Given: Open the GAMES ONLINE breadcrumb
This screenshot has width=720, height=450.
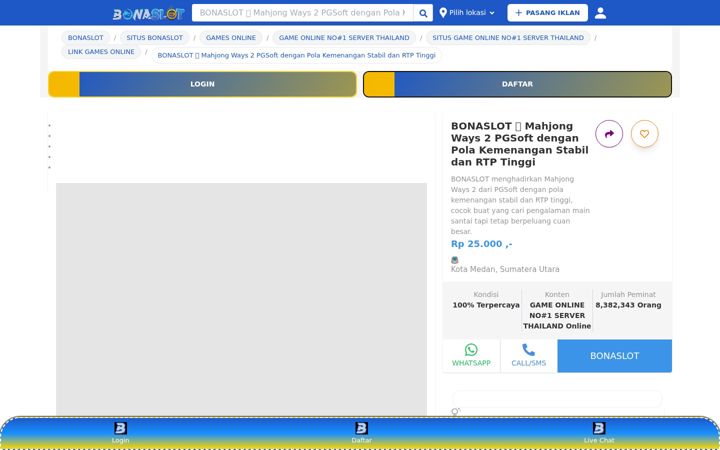Looking at the screenshot, I should coord(231,38).
